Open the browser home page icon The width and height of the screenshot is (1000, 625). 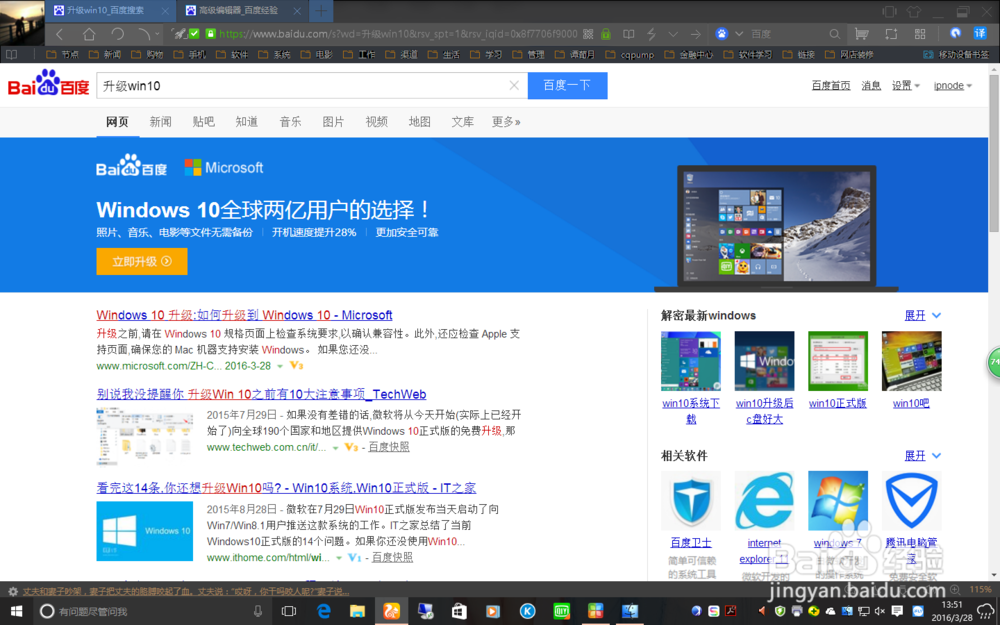[x=89, y=34]
